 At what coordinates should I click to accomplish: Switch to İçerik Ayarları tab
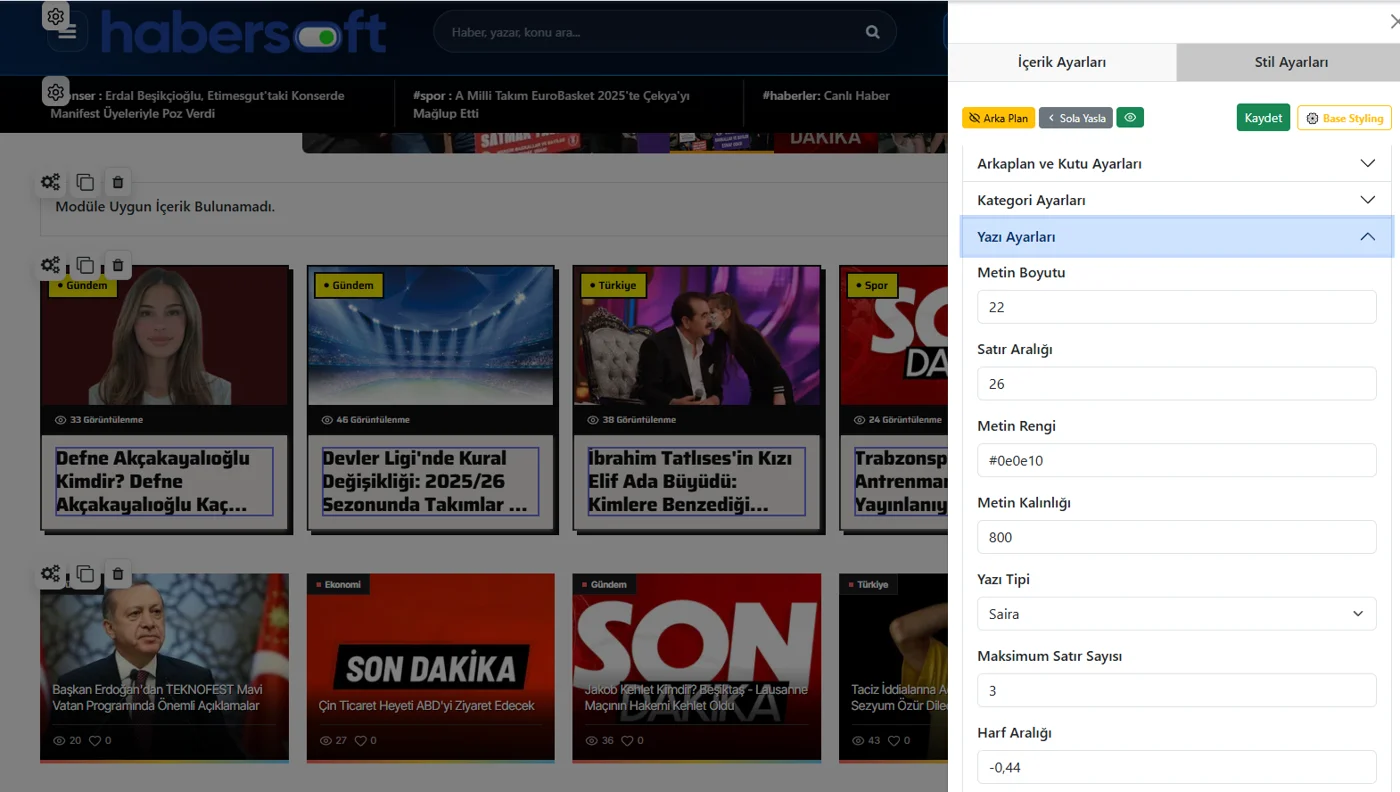[x=1061, y=62]
